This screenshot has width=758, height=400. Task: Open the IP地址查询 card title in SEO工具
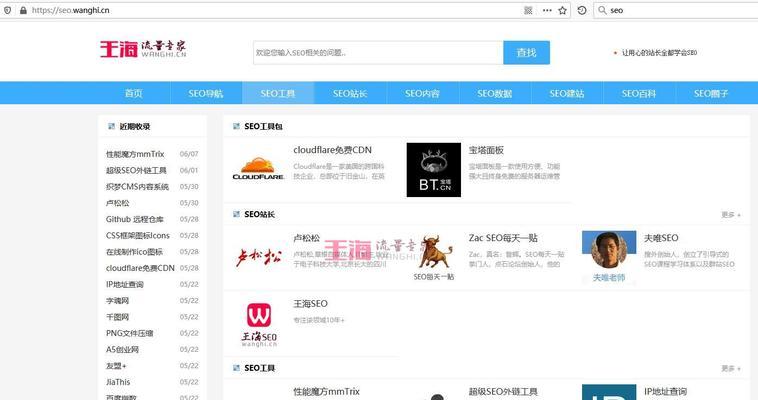(665, 392)
